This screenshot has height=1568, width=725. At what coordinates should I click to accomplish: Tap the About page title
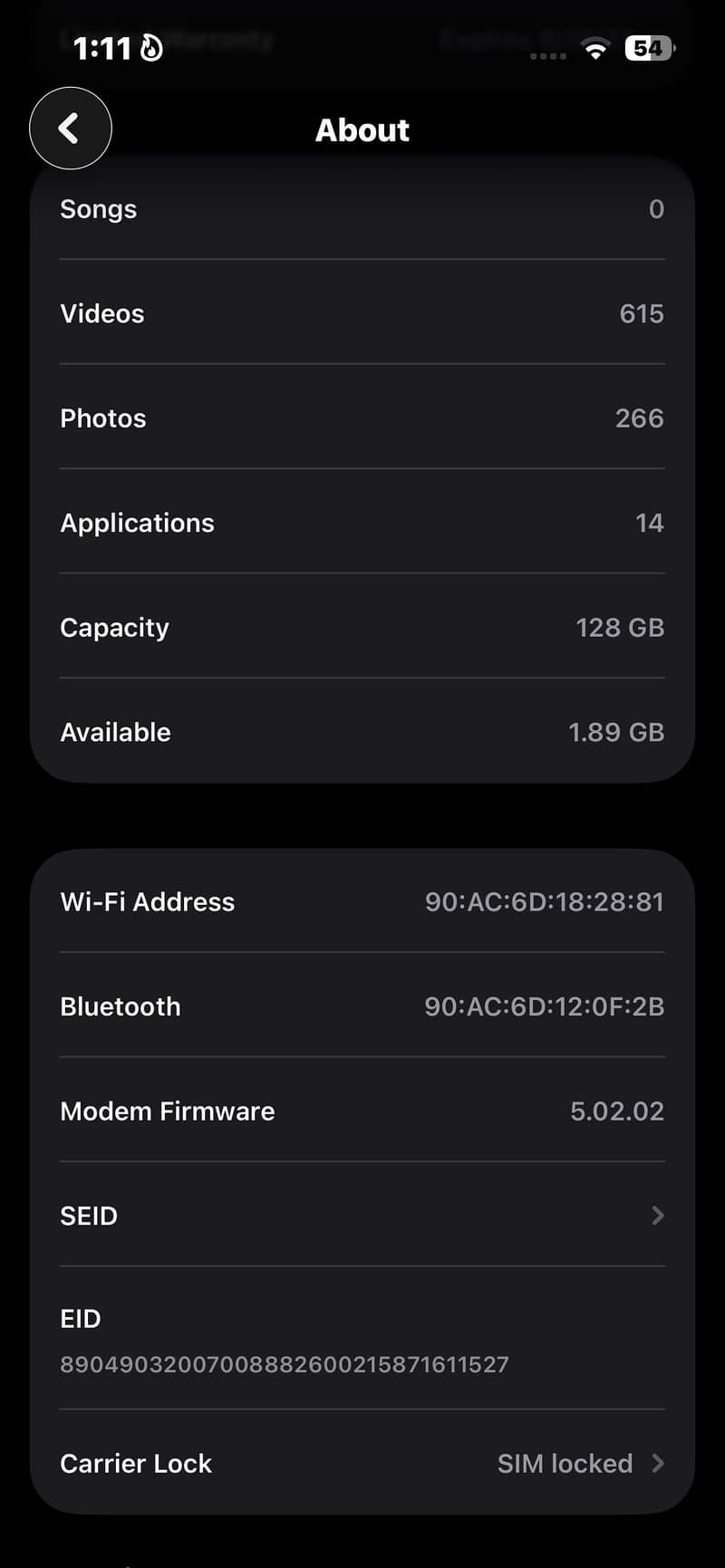tap(362, 130)
